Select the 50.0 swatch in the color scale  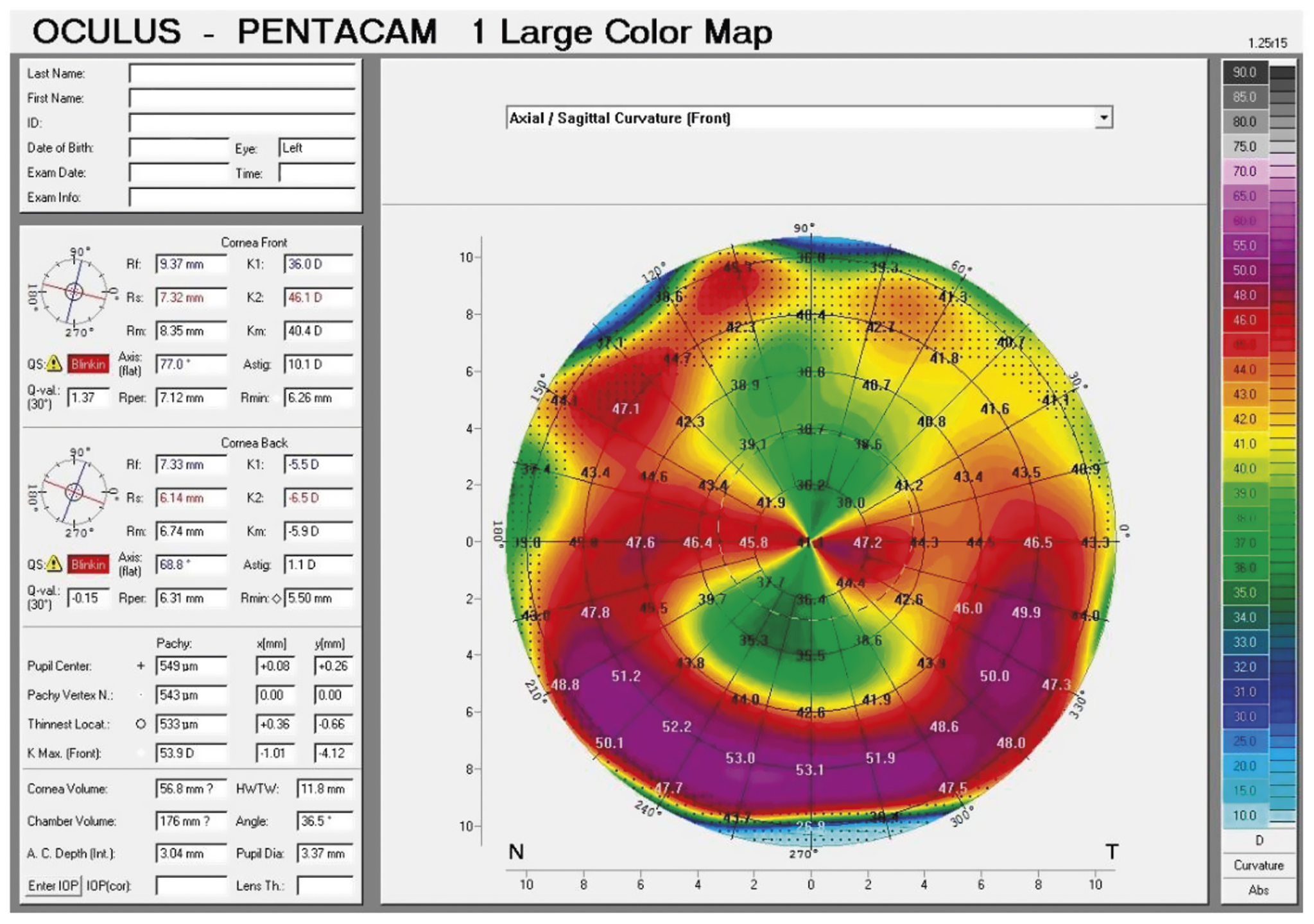click(1244, 270)
